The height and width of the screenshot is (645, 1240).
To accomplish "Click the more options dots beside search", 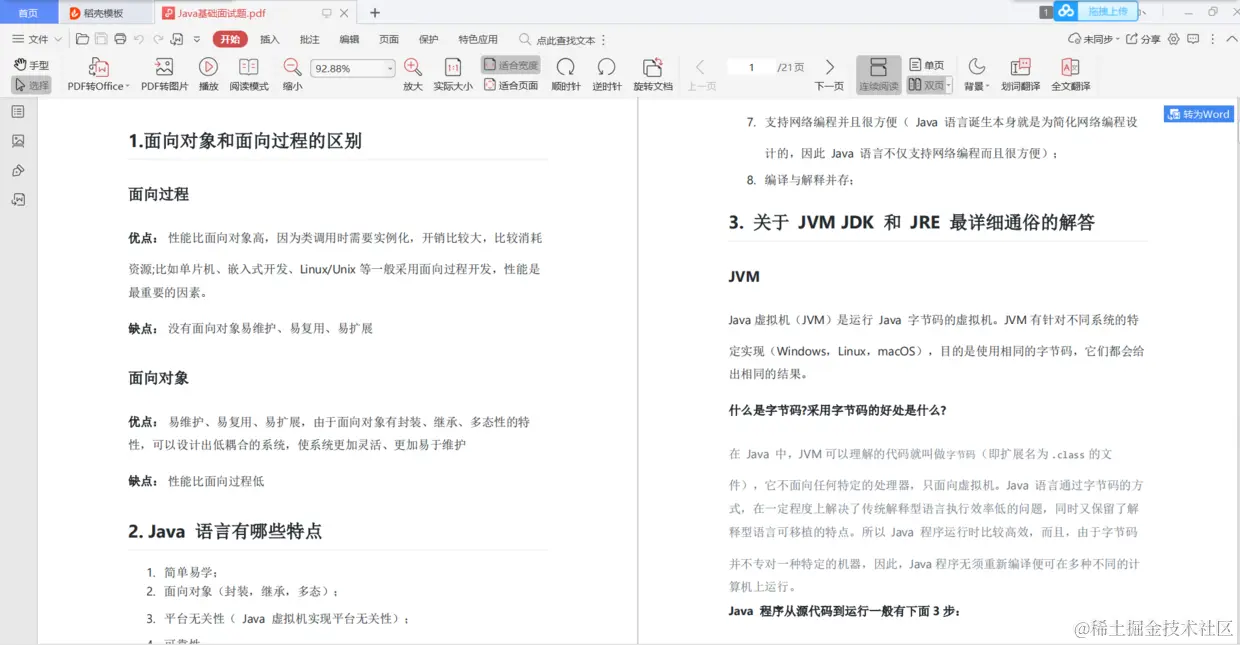I will [603, 40].
